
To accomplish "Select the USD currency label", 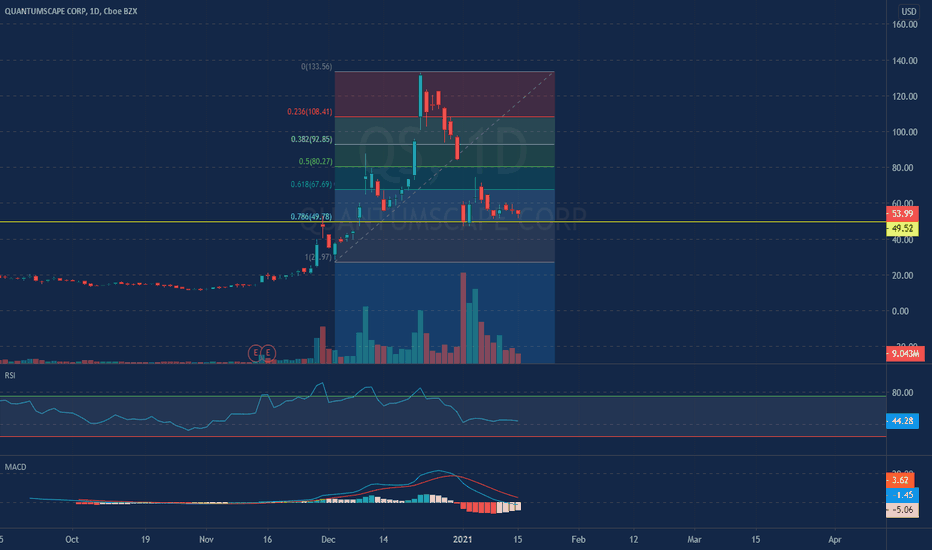I will [x=908, y=11].
